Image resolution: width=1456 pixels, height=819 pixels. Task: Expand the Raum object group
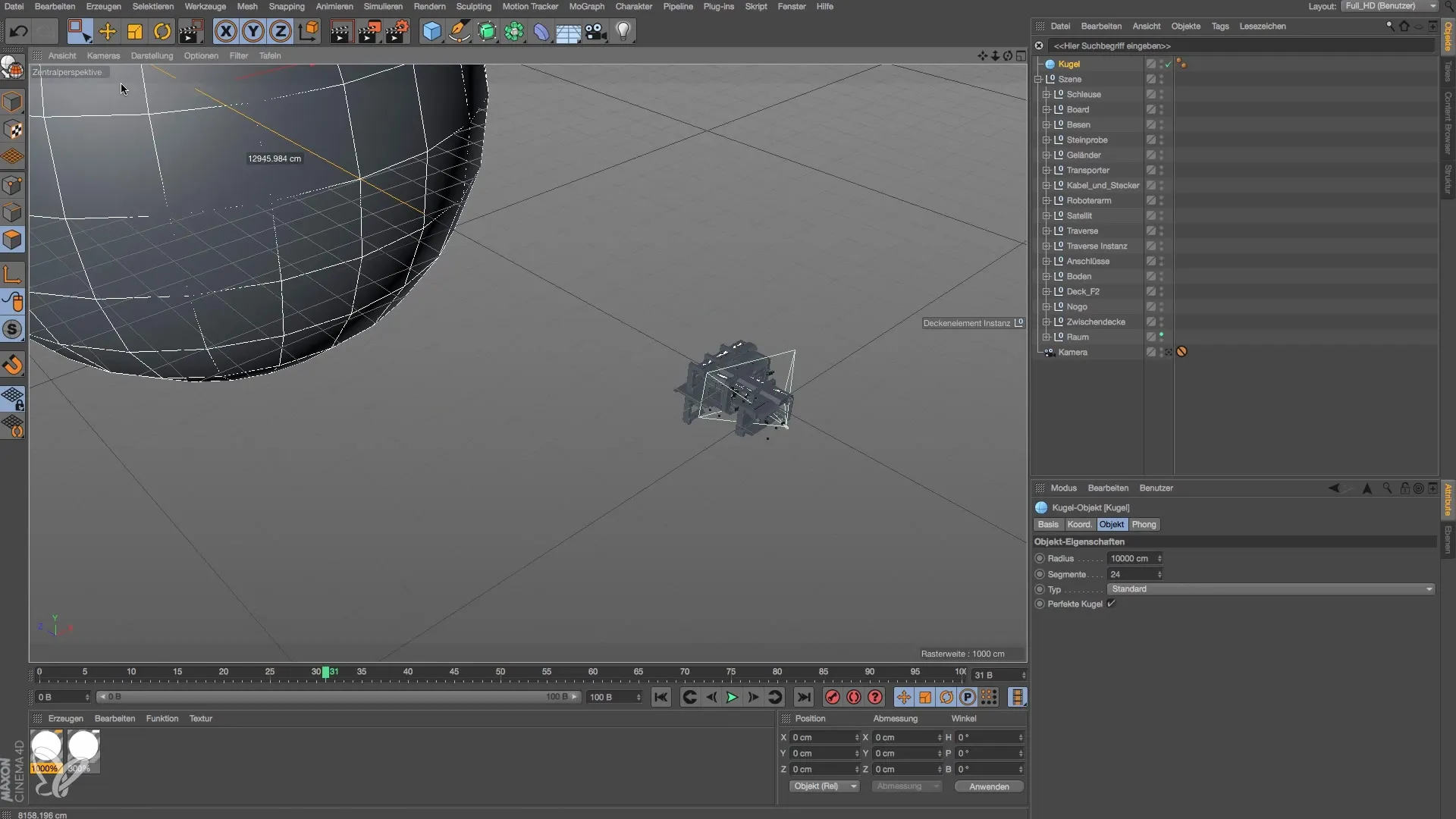(1046, 337)
